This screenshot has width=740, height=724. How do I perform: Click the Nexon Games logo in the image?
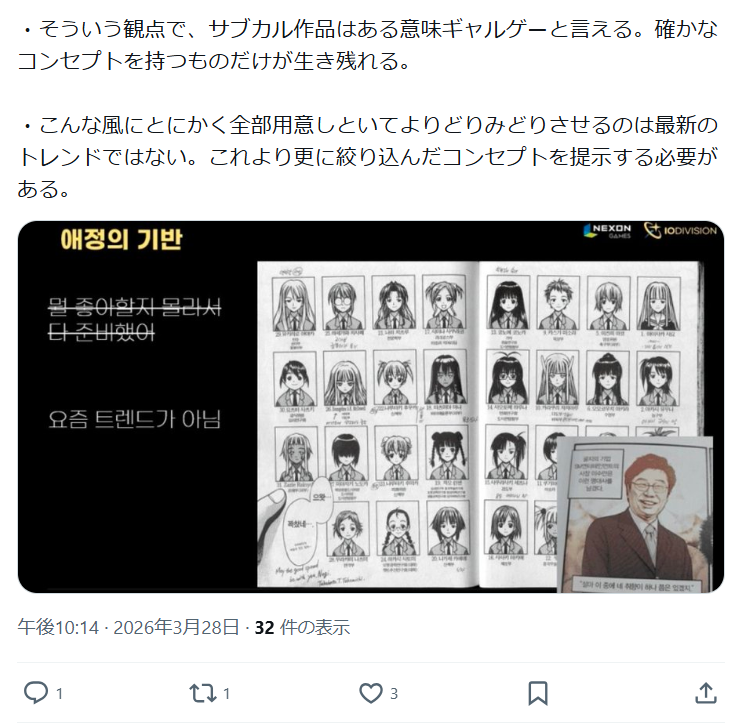[607, 231]
